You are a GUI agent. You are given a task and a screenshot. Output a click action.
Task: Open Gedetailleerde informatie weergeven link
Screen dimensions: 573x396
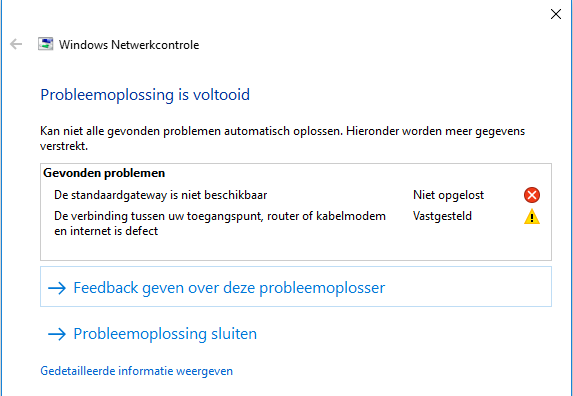tap(136, 371)
